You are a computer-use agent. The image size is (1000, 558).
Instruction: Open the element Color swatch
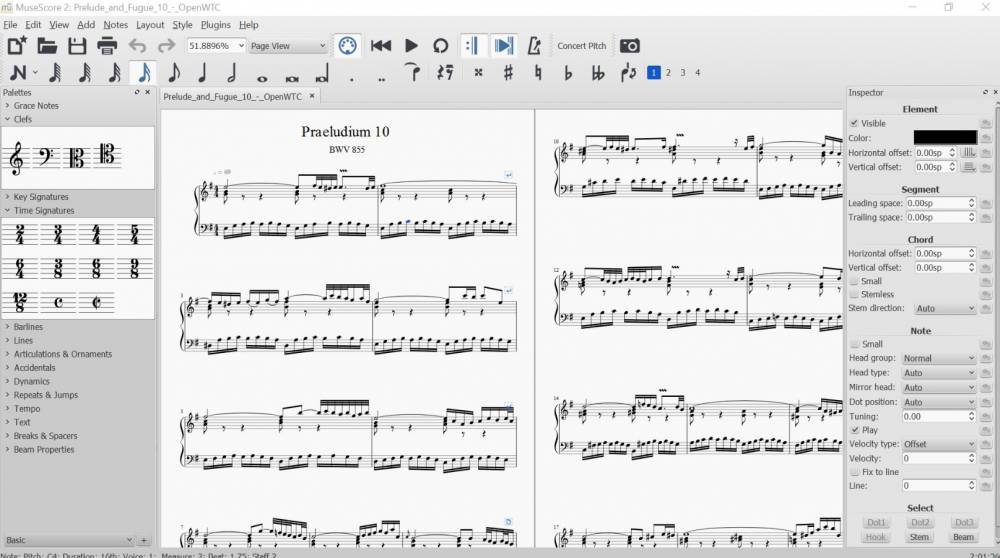click(945, 138)
